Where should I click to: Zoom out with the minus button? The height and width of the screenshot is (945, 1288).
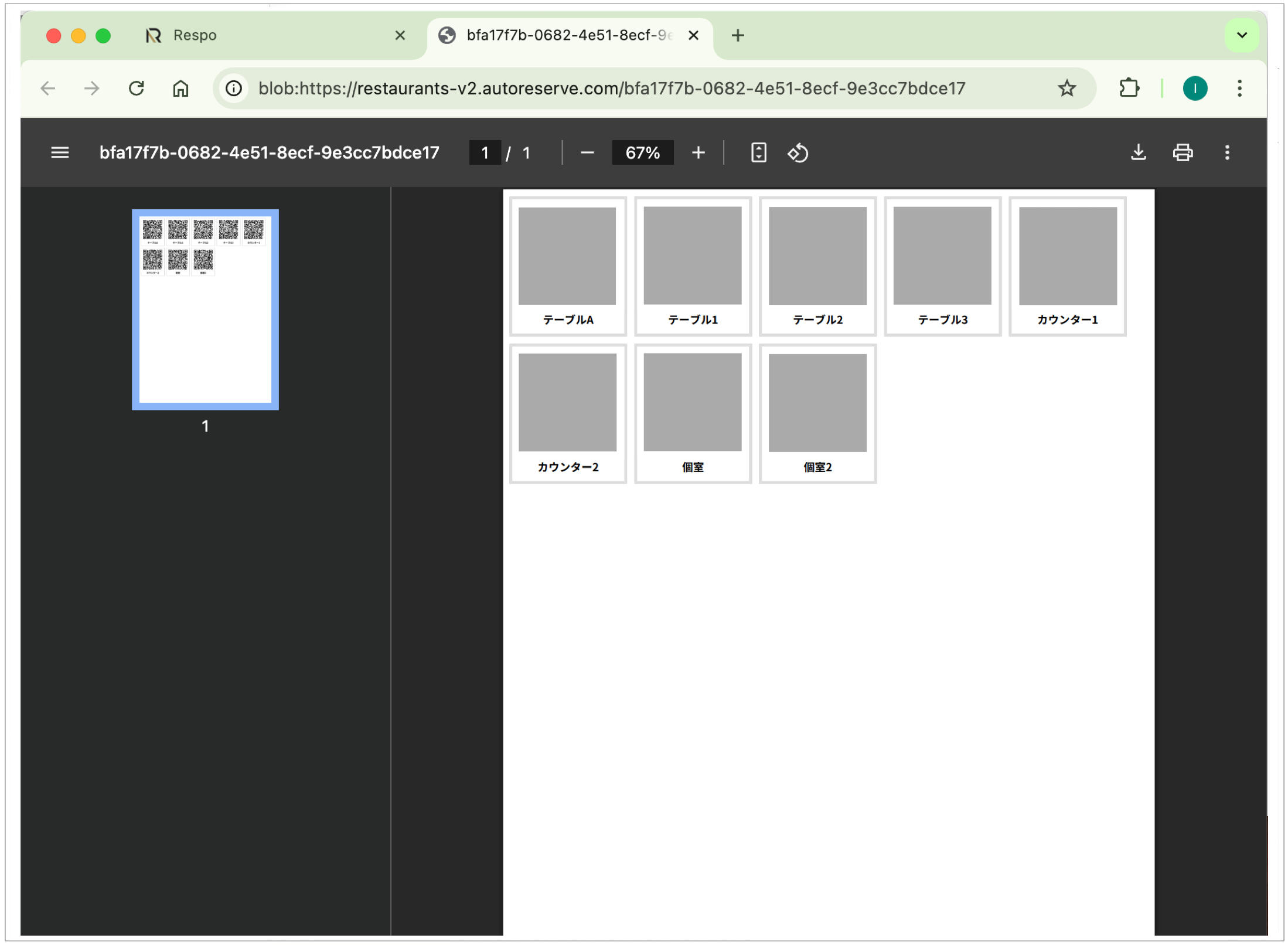pos(587,153)
